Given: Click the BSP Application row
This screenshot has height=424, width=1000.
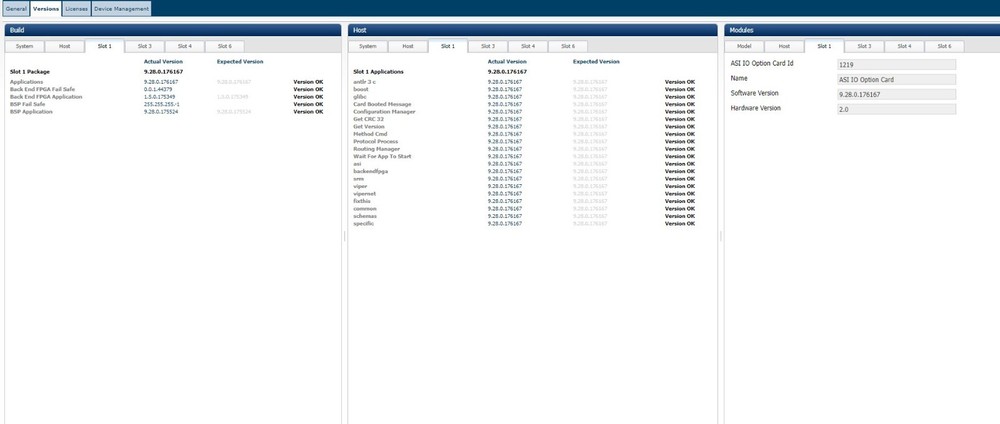Looking at the screenshot, I should 166,112.
